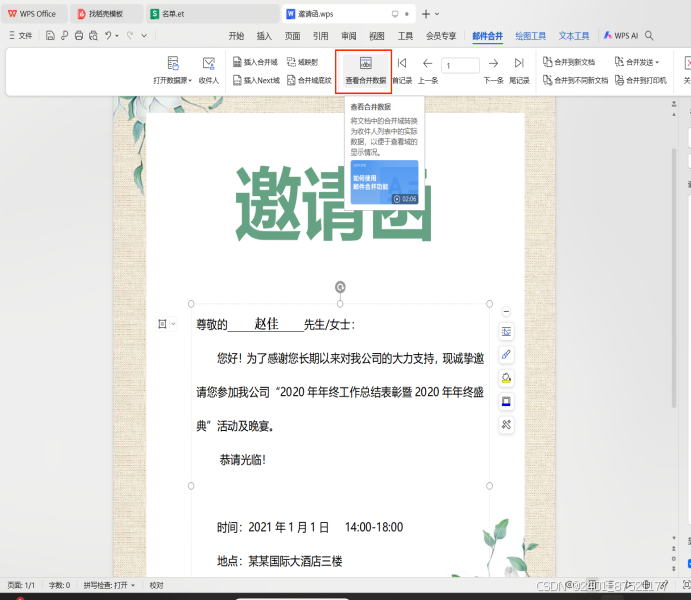Switch to the 工具 tab
Viewport: 691px width, 600px height.
(x=405, y=36)
